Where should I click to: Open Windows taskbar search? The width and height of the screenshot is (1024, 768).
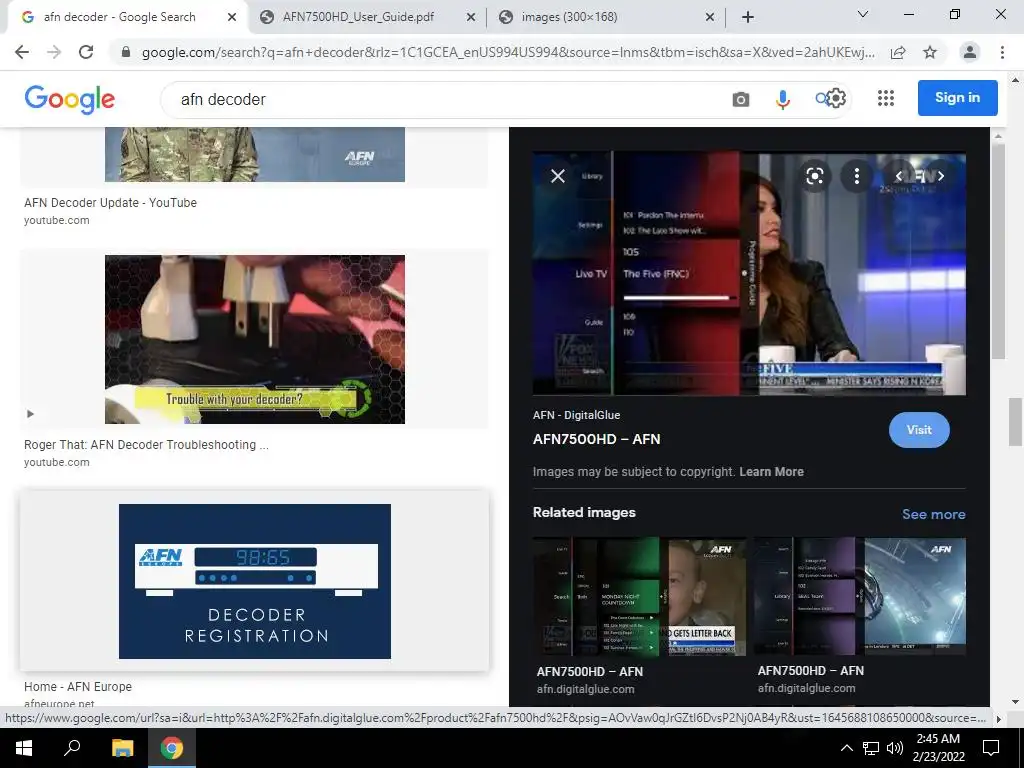72,748
